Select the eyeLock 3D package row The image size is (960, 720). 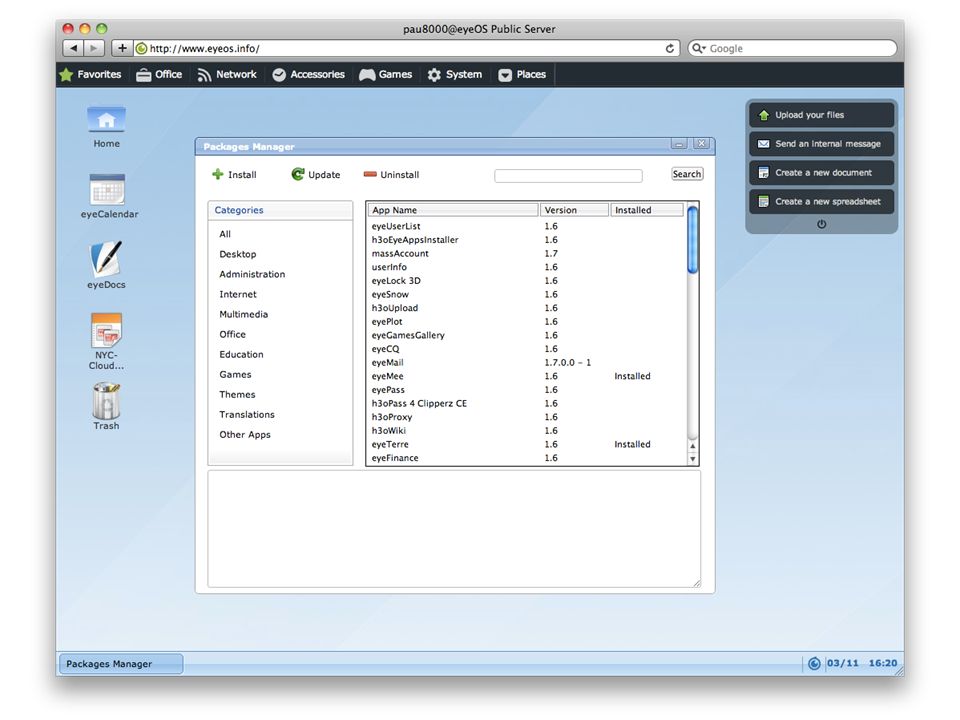tap(527, 281)
